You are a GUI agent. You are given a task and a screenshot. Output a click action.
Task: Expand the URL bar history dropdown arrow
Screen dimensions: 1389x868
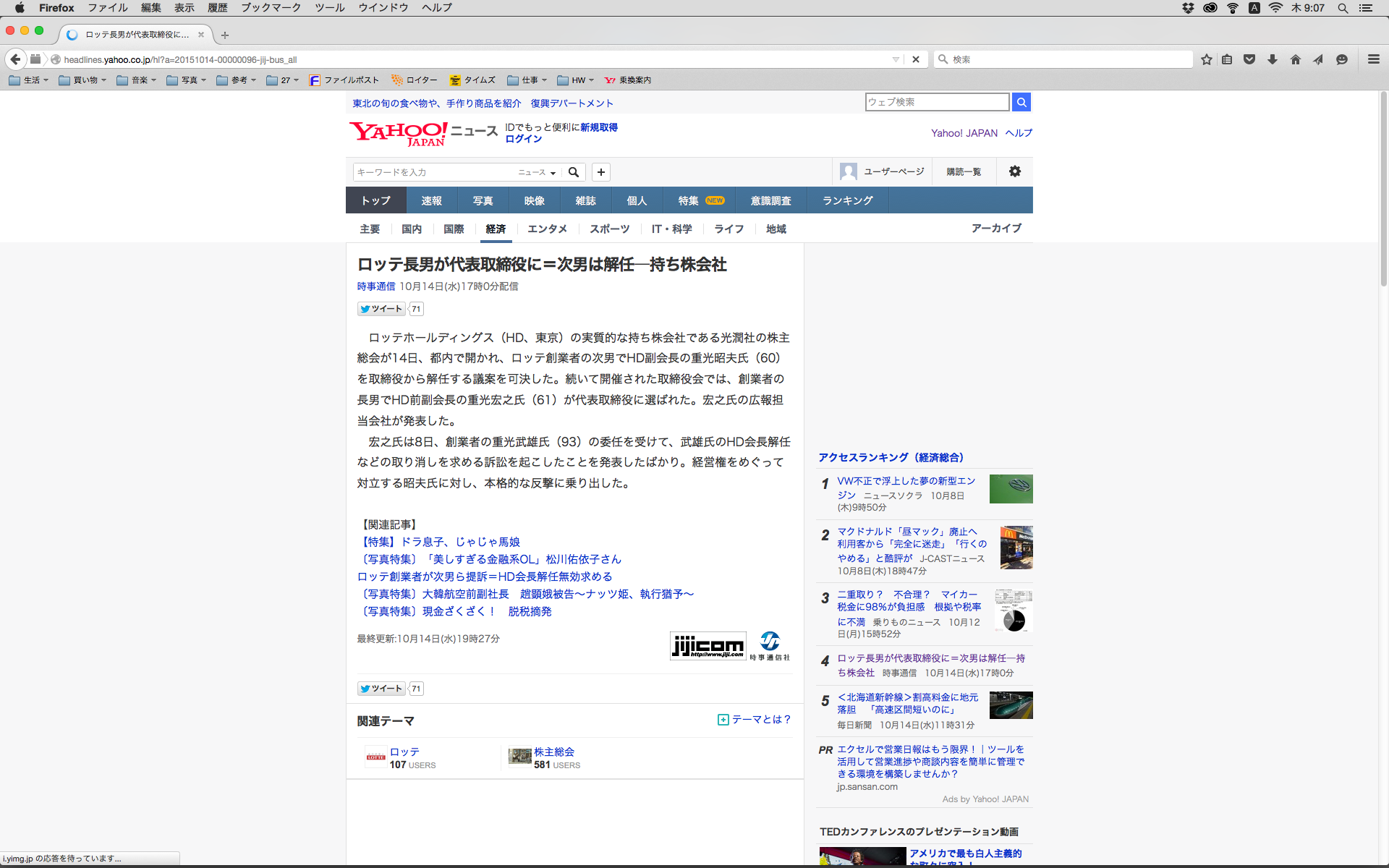(896, 59)
